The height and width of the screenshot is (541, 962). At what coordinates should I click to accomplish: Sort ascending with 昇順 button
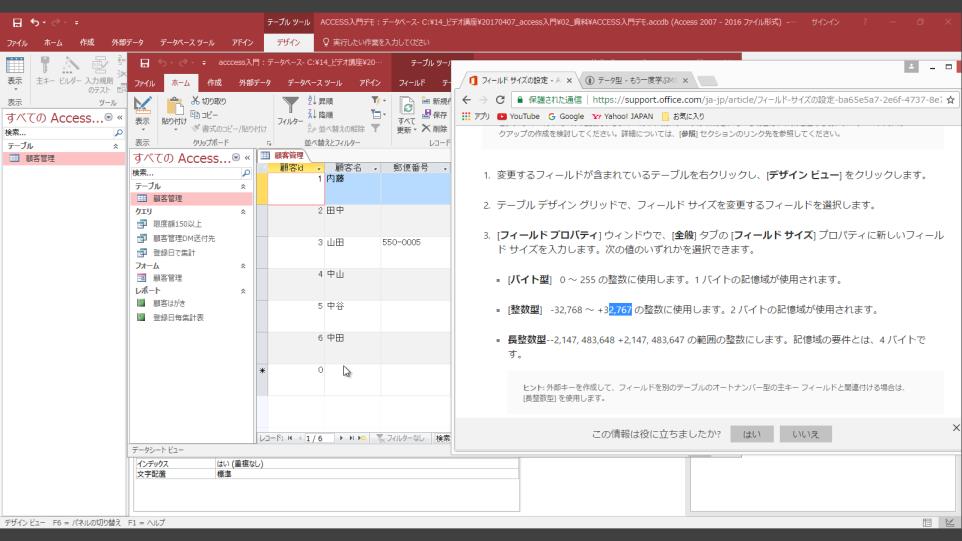(320, 101)
